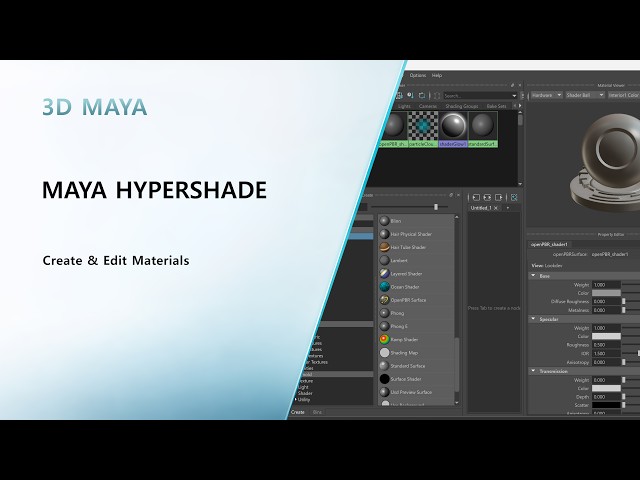The image size is (640, 480).
Task: Create a Shading Map node
Action: [x=416, y=353]
